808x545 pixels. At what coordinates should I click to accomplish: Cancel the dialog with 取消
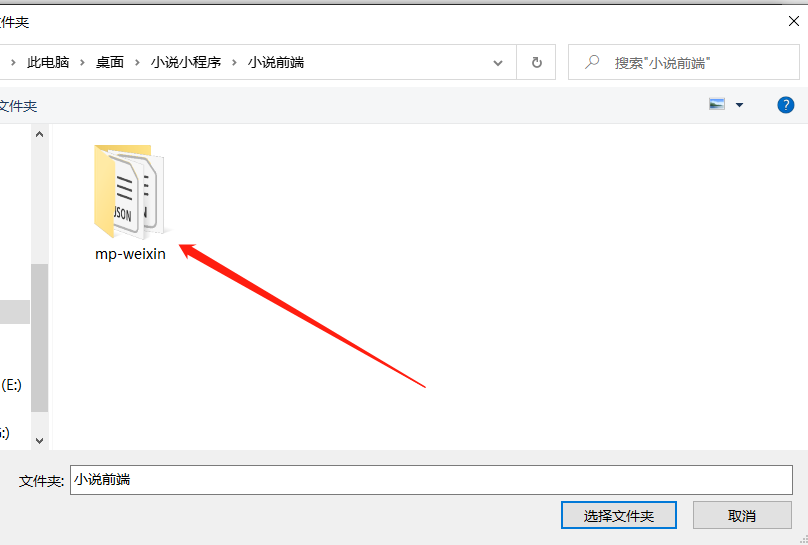point(742,516)
